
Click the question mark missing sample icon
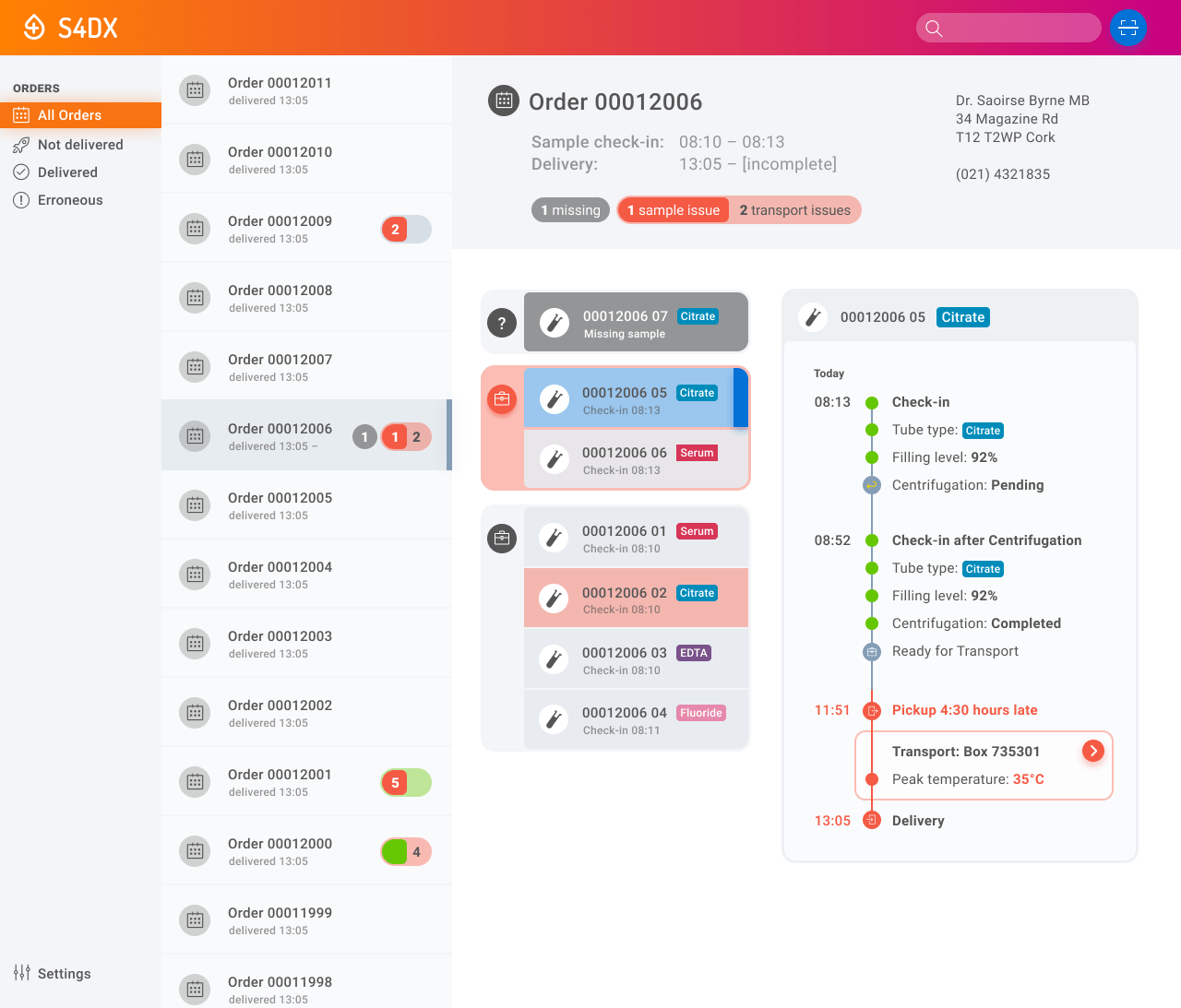coord(502,323)
